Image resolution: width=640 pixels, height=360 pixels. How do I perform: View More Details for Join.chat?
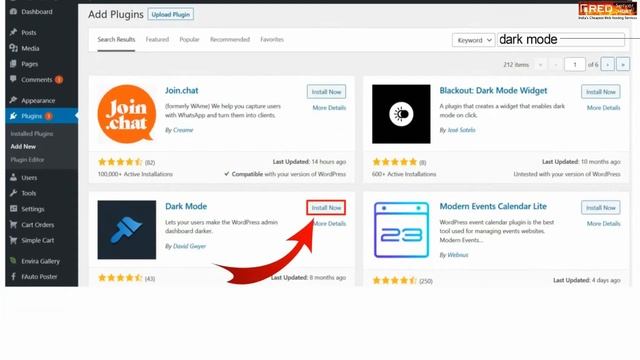(329, 108)
